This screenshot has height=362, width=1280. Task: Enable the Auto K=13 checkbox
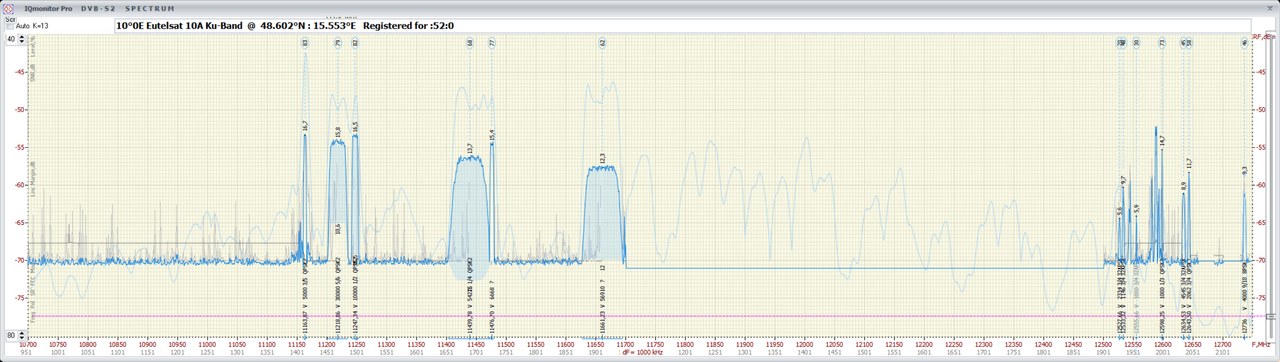pos(11,26)
